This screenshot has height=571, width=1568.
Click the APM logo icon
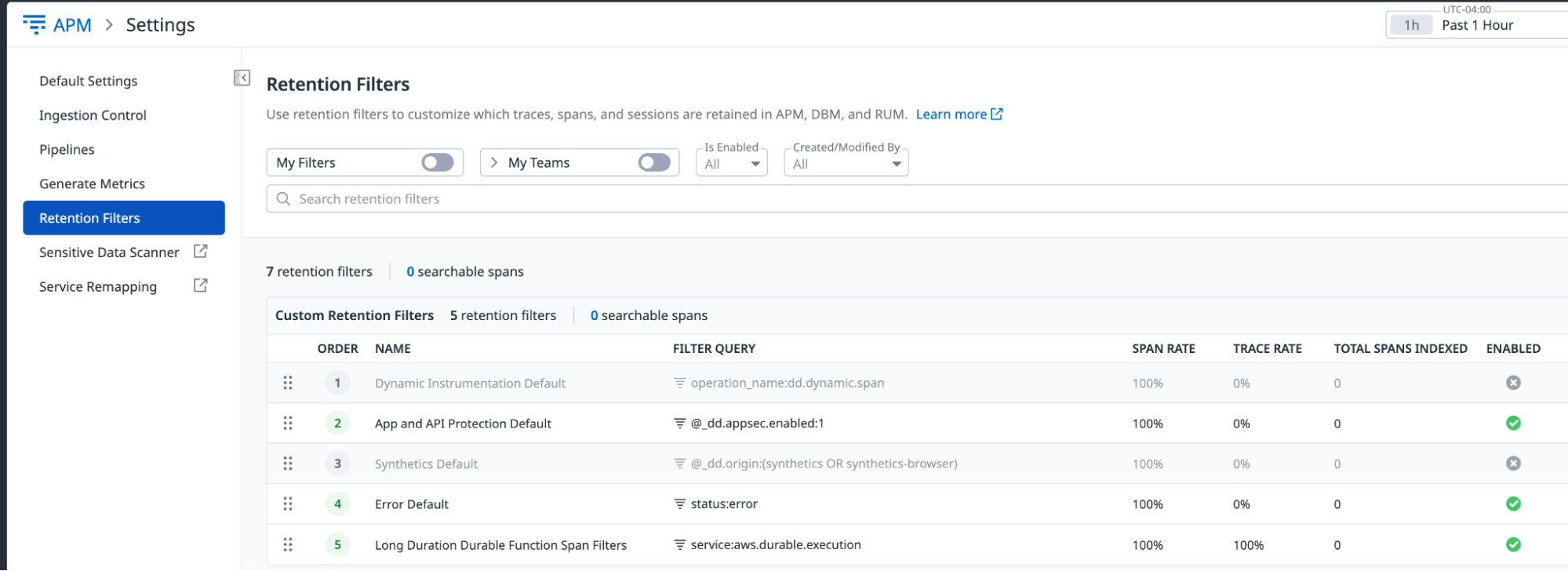34,24
